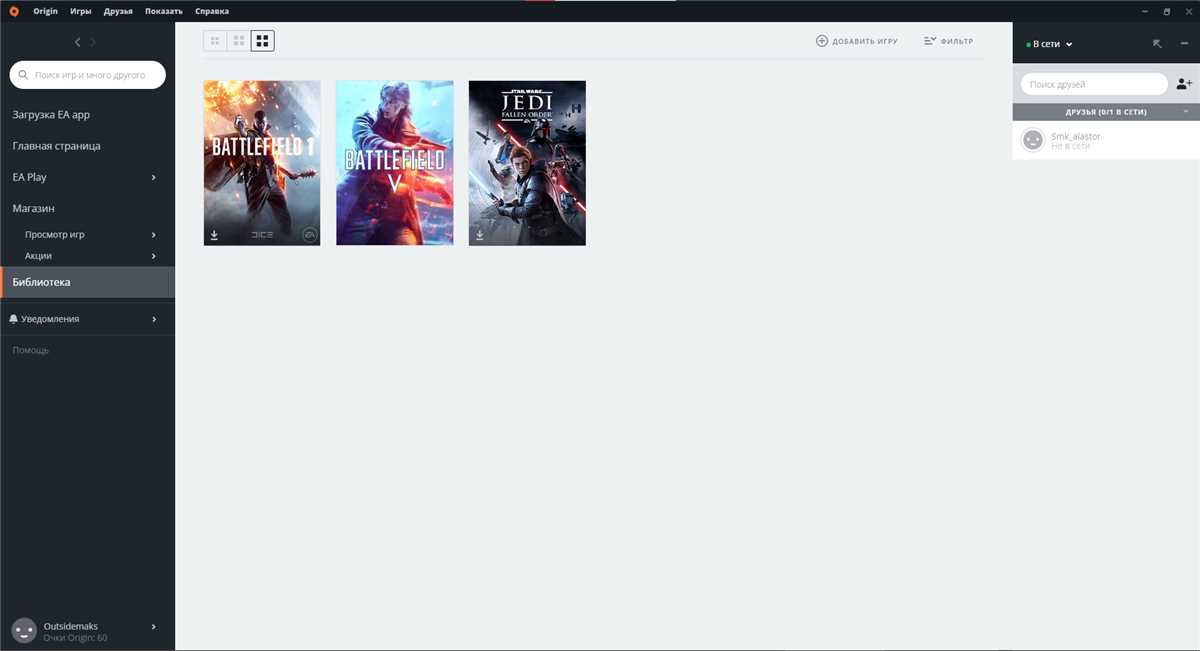
Task: Select the large grid view toggle
Action: [x=262, y=41]
